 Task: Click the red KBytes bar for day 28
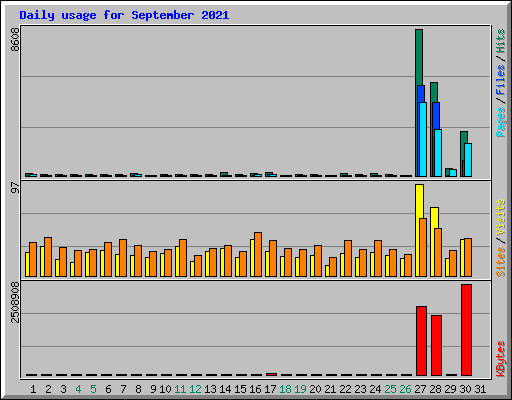pyautogui.click(x=436, y=345)
